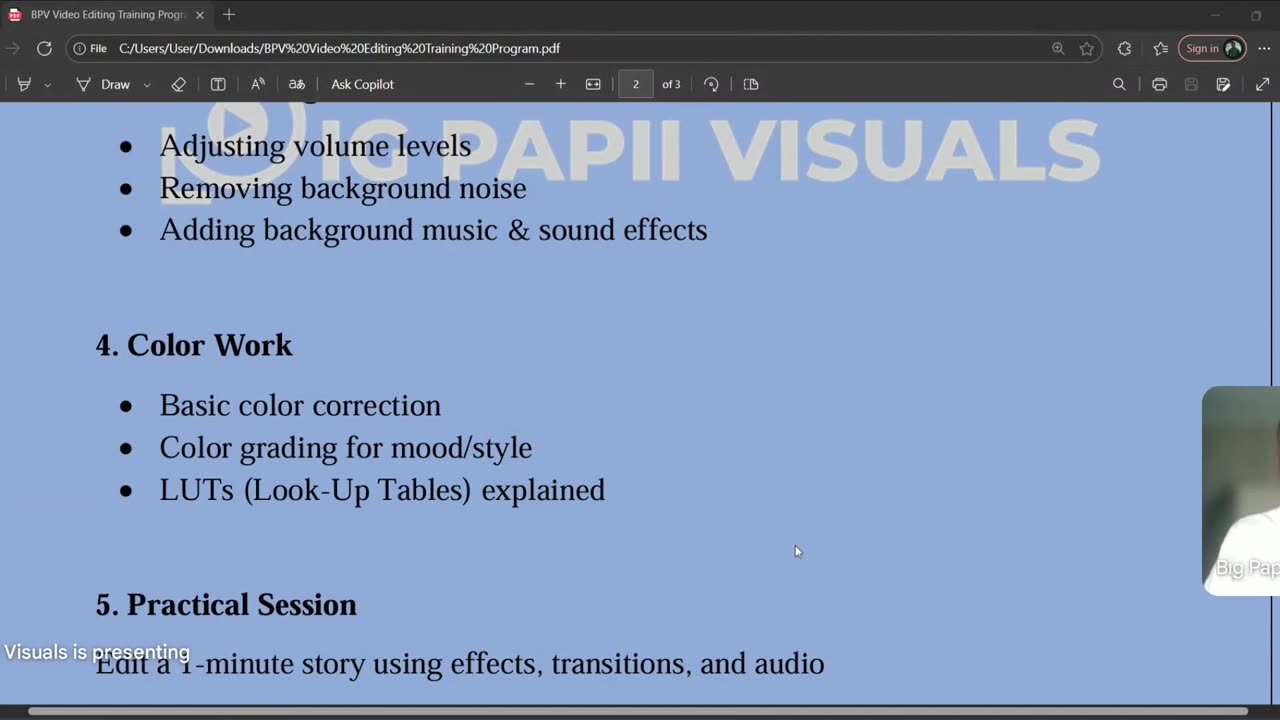1280x720 pixels.
Task: Open Settings and more menu
Action: click(1264, 48)
